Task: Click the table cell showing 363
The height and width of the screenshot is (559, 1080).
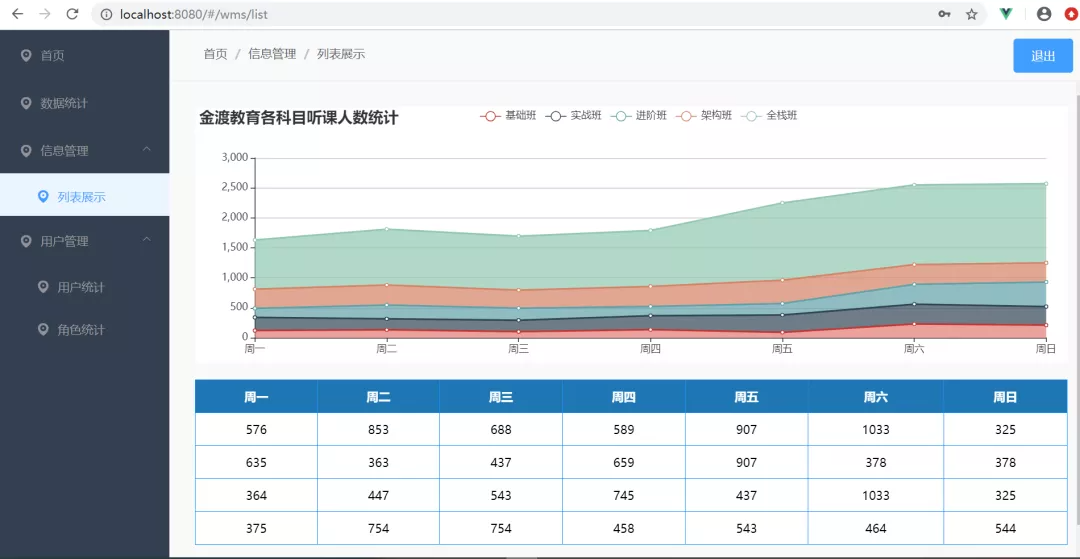Action: click(378, 463)
